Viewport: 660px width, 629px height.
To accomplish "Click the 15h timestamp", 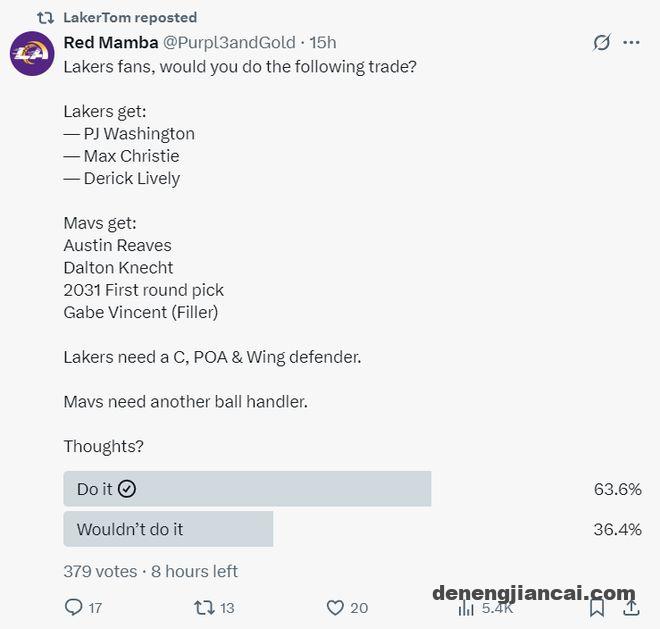I will pyautogui.click(x=323, y=42).
